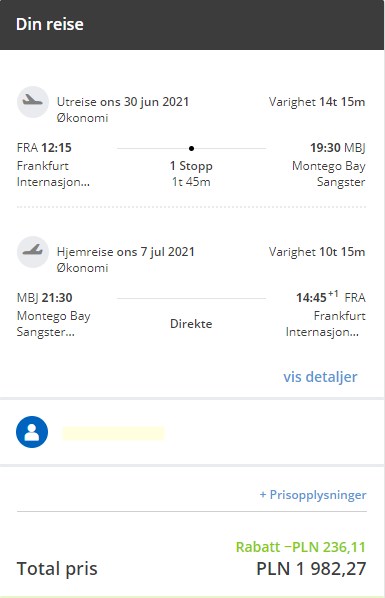Click the 'Direkte' flight label
This screenshot has height=598, width=385.
pos(191,324)
